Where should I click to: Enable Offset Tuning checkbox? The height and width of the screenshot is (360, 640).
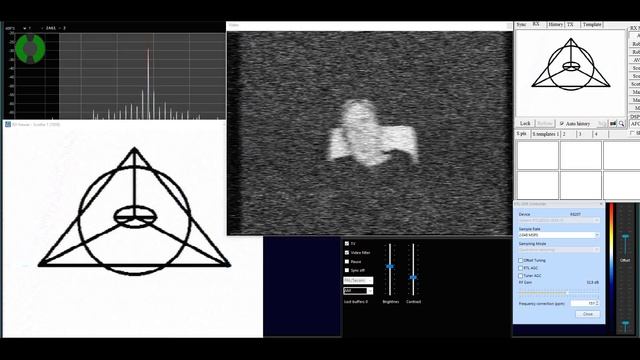[x=520, y=260]
